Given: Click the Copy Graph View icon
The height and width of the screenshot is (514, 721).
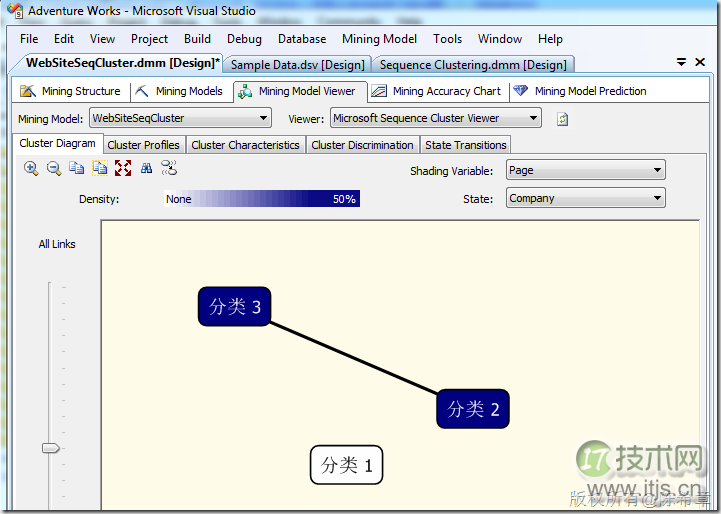Looking at the screenshot, I should tap(77, 169).
